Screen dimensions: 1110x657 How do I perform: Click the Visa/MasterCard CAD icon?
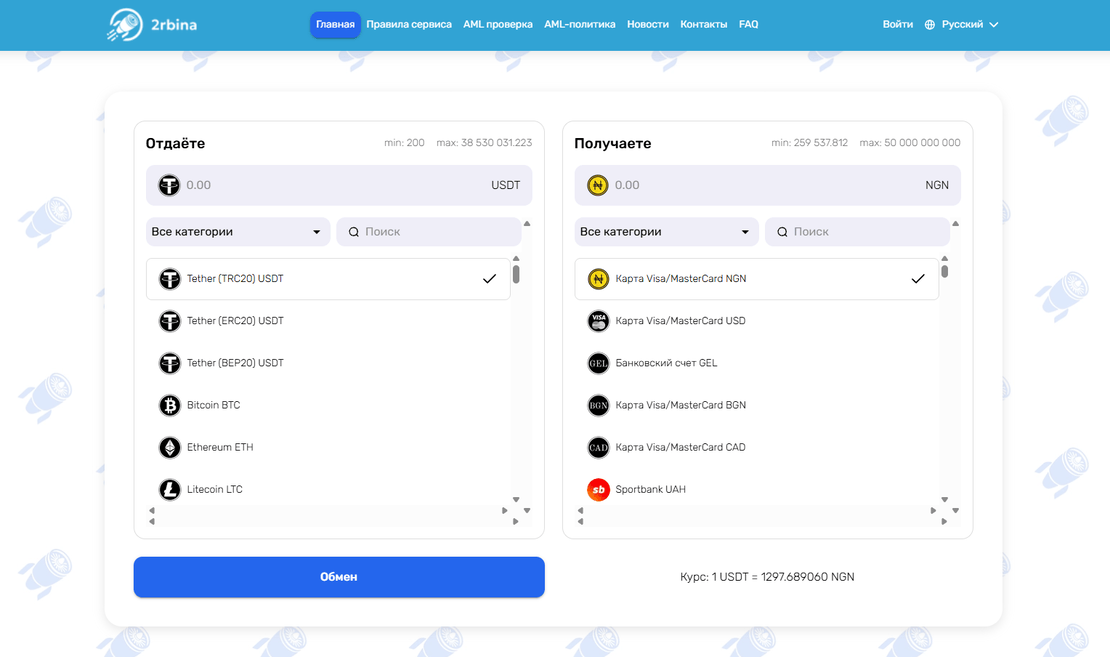(x=598, y=447)
